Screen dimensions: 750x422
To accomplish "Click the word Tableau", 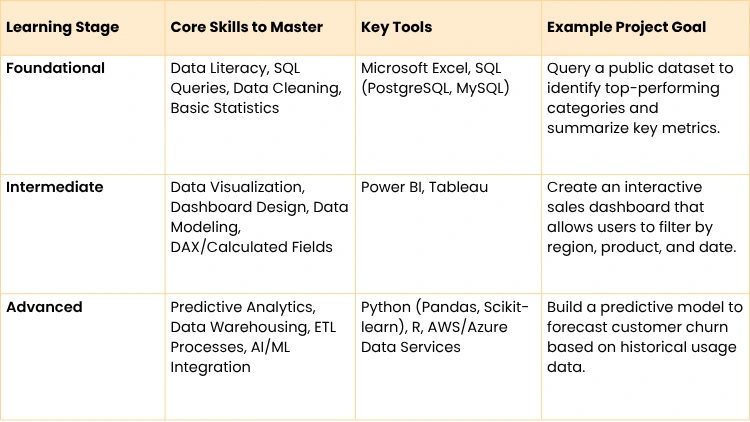I will 460,187.
